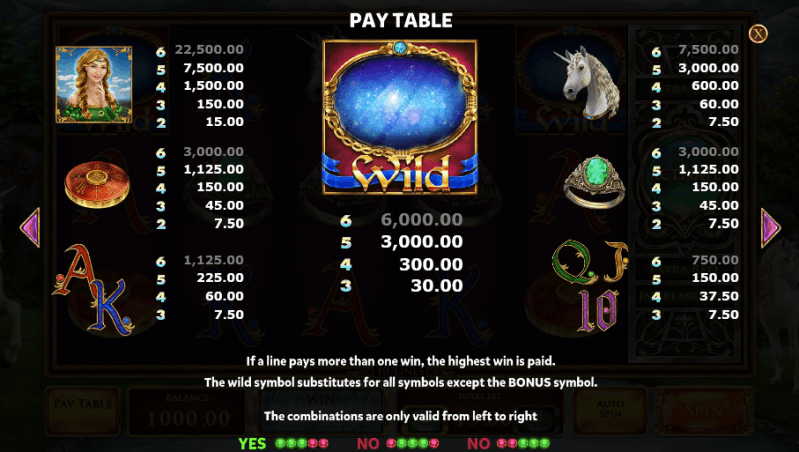Click the green letter Q symbol
Image resolution: width=799 pixels, height=452 pixels.
pos(574,262)
